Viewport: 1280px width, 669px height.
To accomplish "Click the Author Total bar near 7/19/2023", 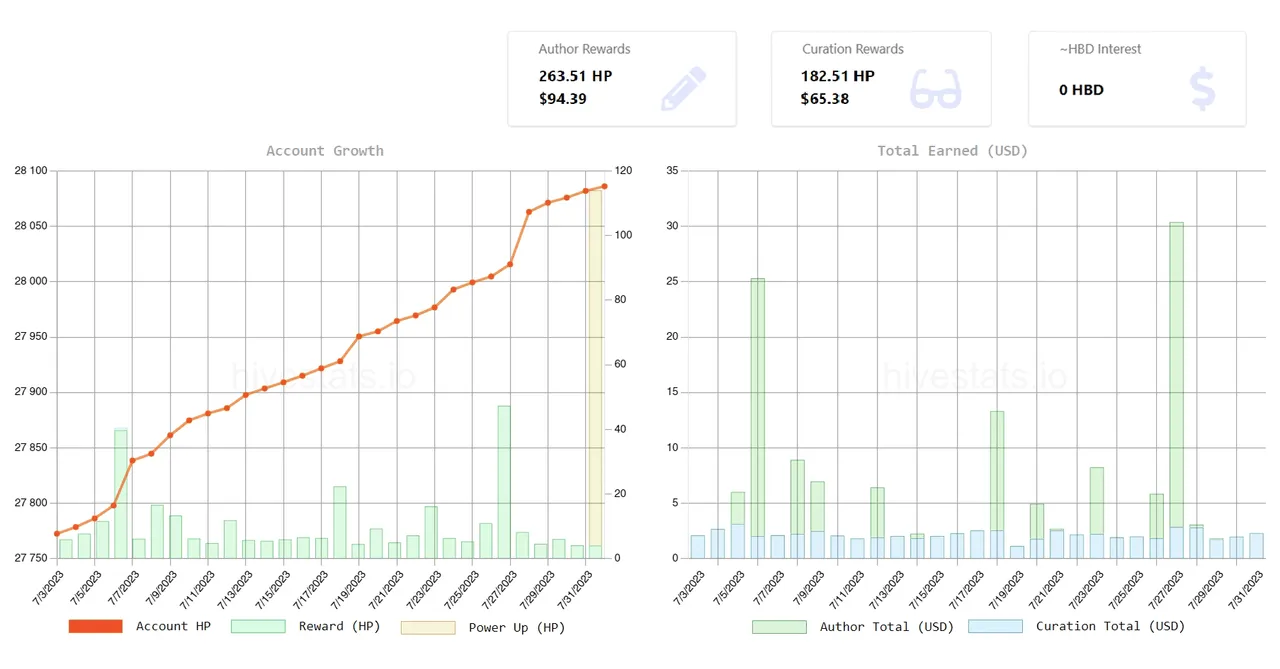I will [x=997, y=471].
